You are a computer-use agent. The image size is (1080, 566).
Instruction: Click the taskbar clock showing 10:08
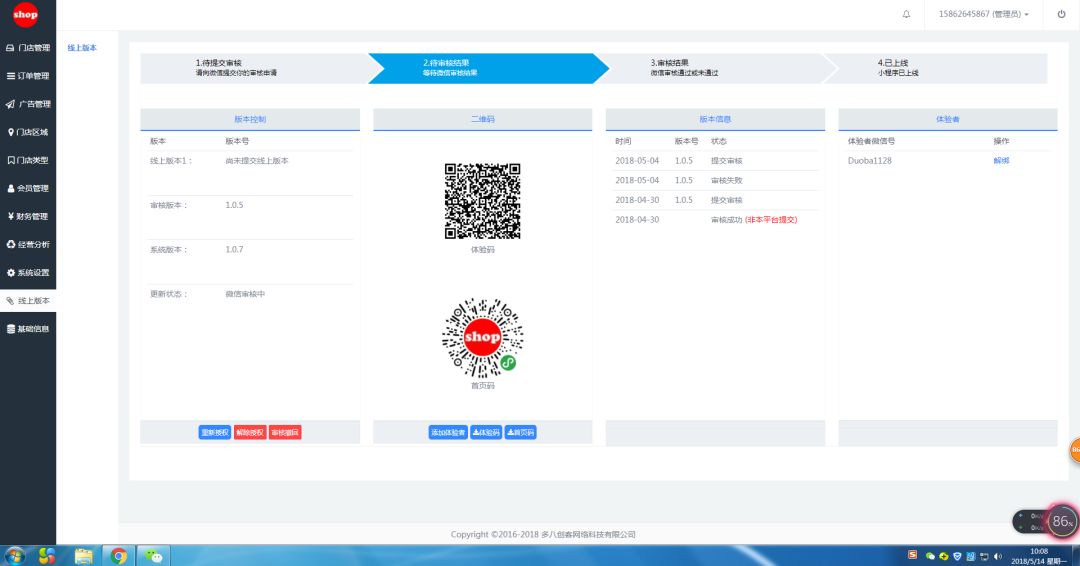[x=1039, y=556]
